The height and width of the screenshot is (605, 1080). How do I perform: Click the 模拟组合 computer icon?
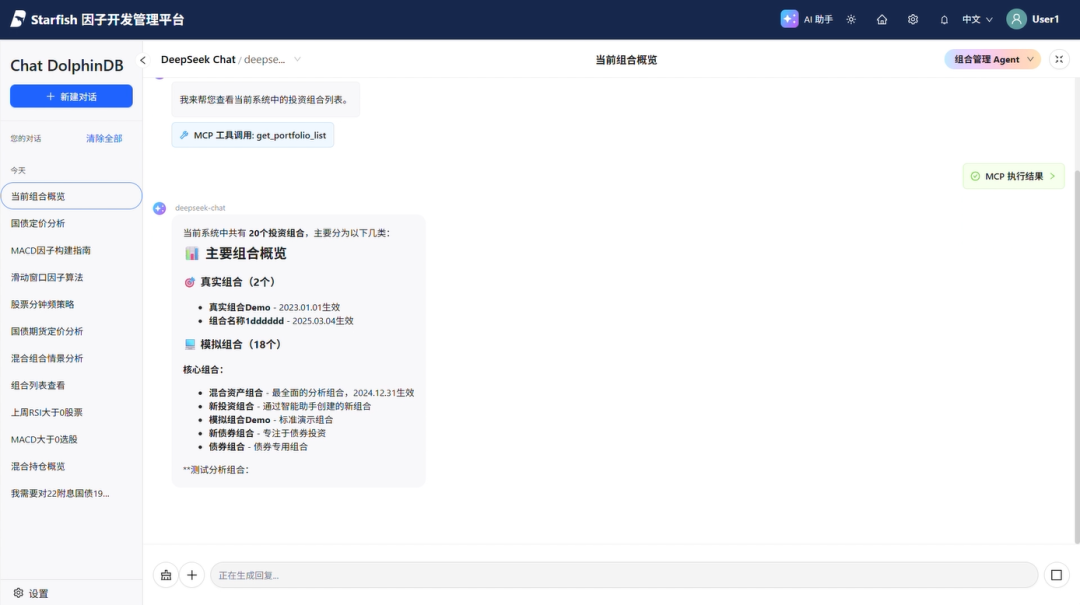click(x=189, y=344)
